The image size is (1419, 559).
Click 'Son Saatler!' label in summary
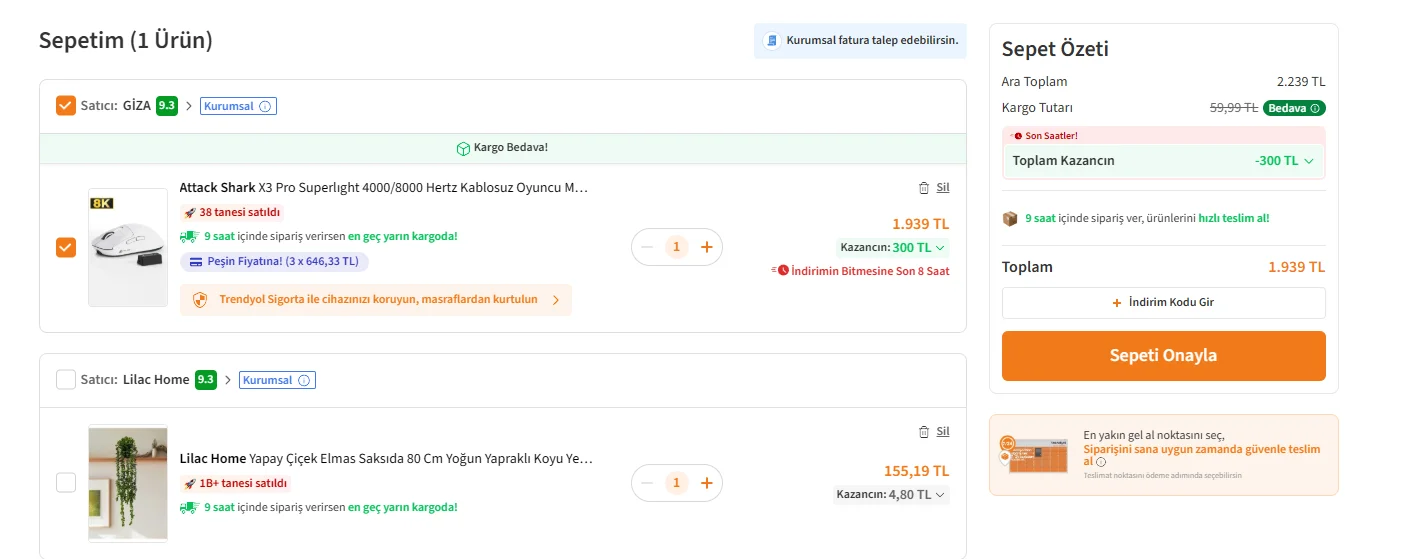(1051, 135)
